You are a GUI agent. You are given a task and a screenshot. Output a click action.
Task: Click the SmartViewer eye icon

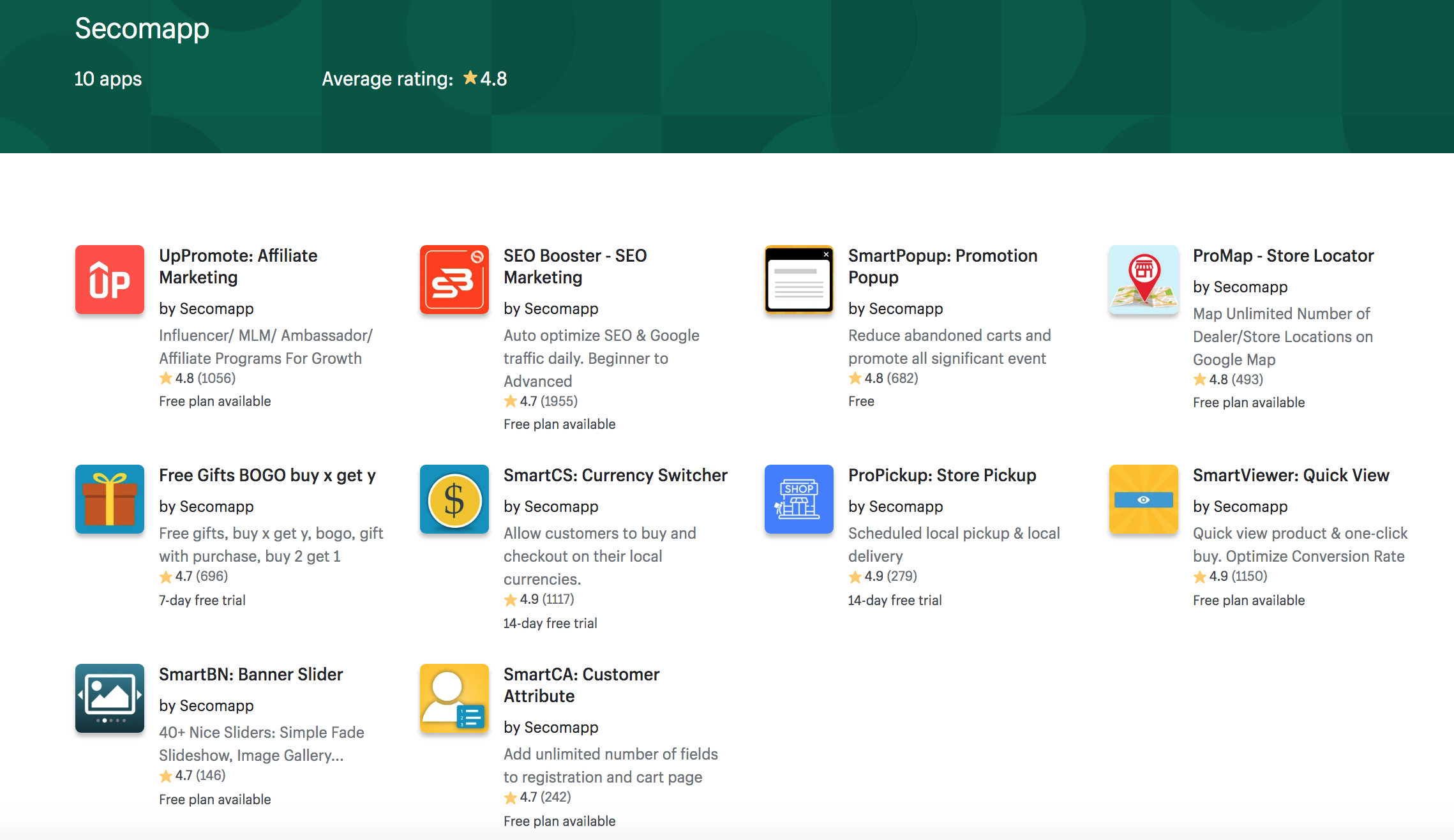(x=1144, y=499)
